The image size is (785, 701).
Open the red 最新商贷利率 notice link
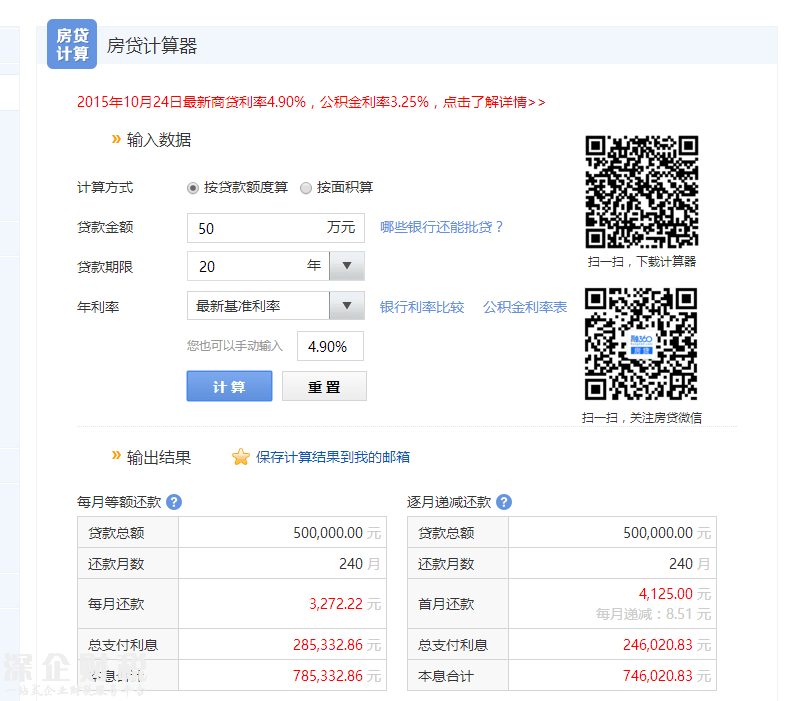click(x=311, y=102)
